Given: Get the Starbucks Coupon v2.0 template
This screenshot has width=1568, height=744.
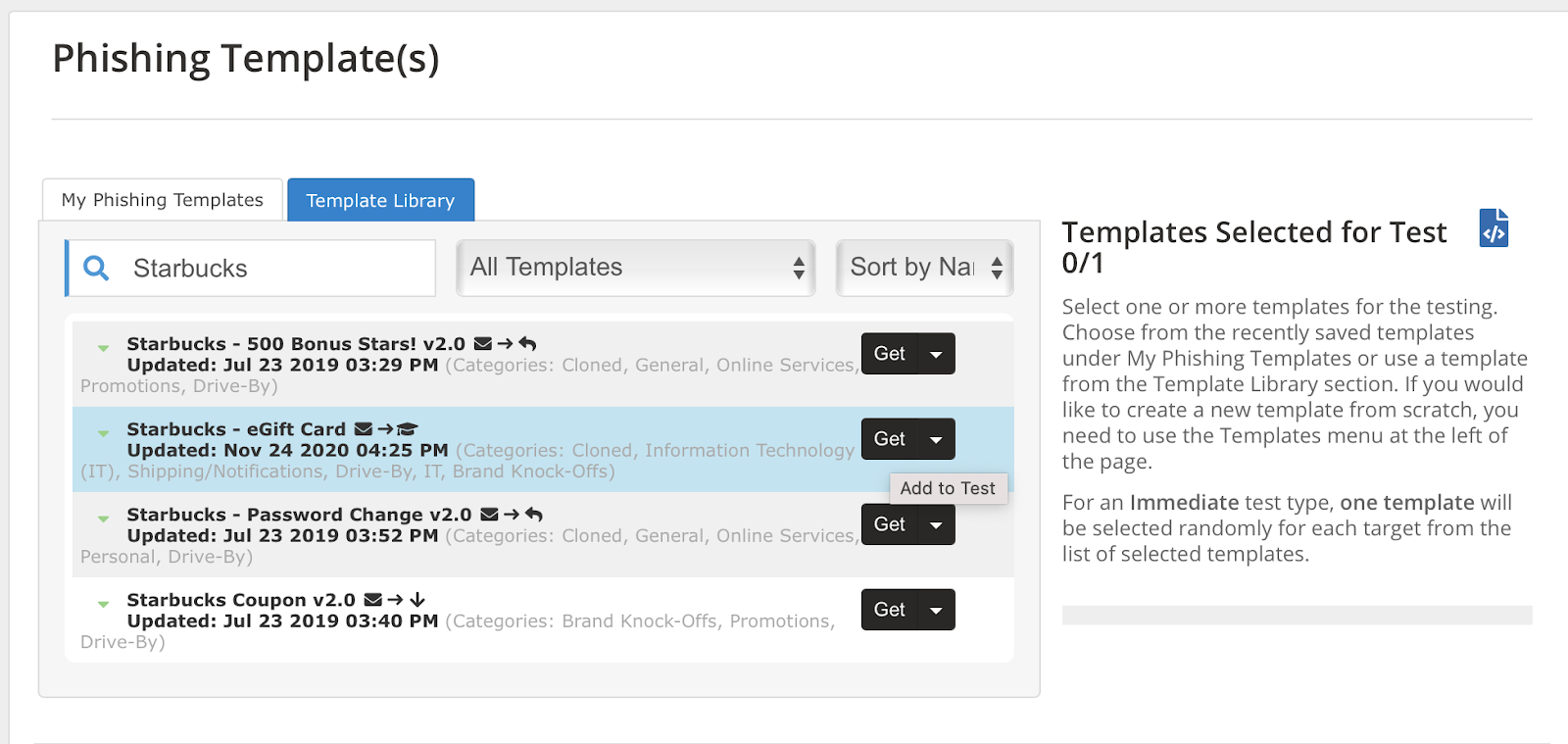Looking at the screenshot, I should (x=890, y=610).
